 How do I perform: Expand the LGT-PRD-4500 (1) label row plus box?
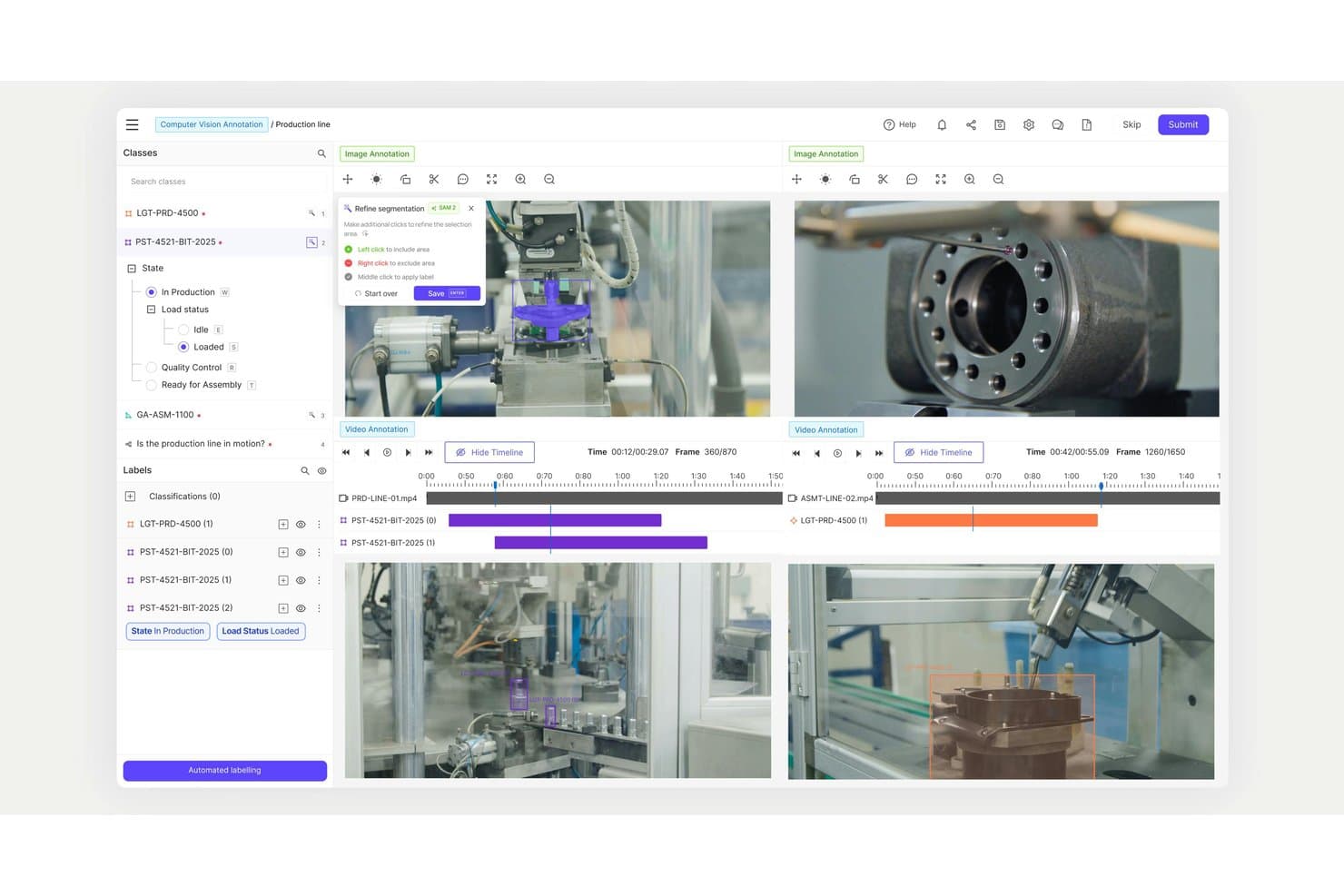click(283, 525)
